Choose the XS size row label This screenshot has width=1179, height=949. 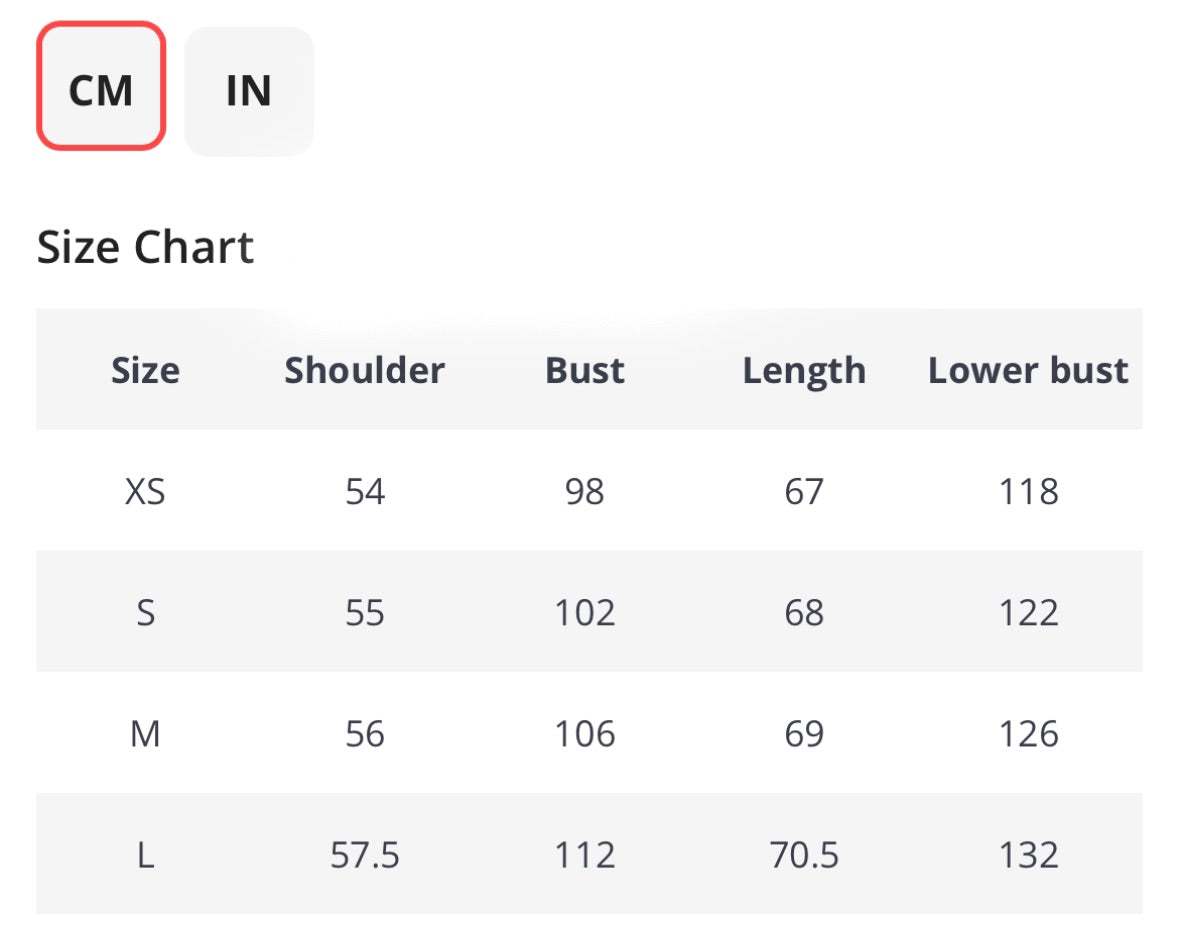pos(146,492)
